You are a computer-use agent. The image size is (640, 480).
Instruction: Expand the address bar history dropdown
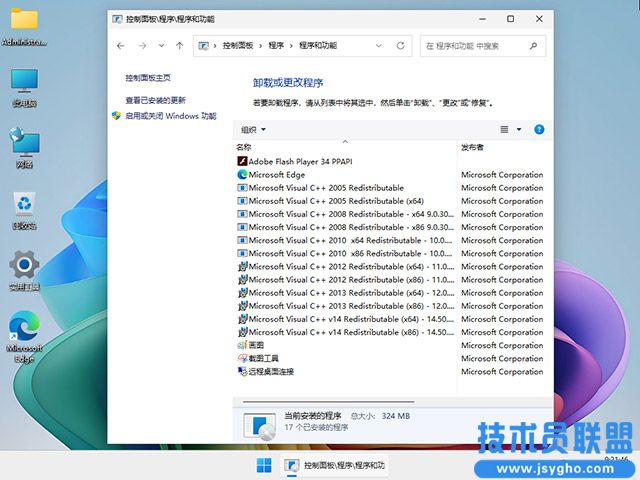pyautogui.click(x=379, y=46)
